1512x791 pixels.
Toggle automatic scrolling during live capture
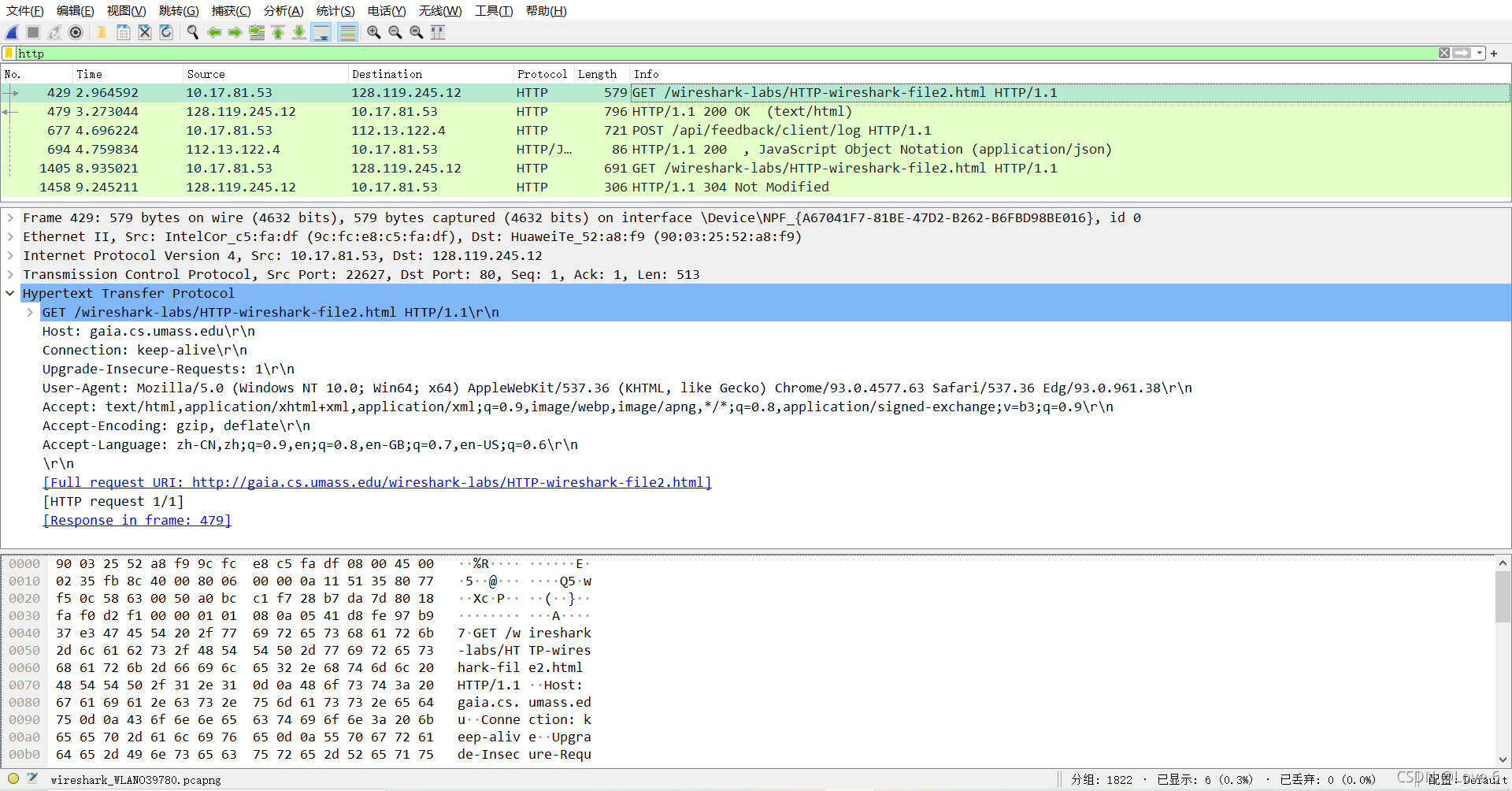coord(321,32)
